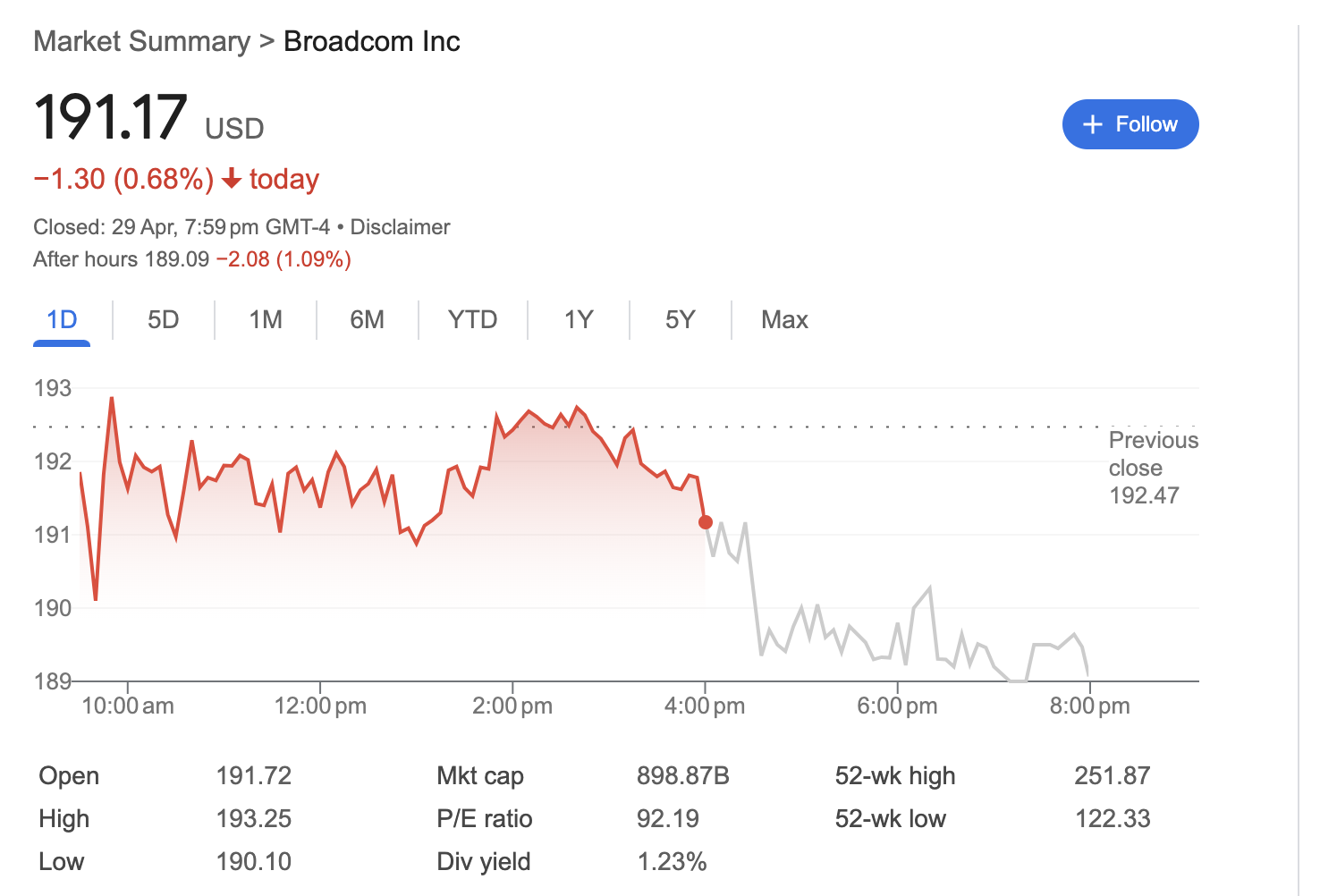Click the Mkt cap value 898.87B
Screen dimensions: 1320x896
[x=683, y=776]
